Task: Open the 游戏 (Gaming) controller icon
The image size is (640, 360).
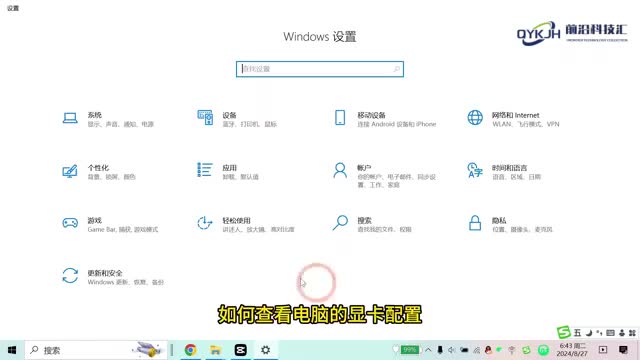Action: tap(70, 223)
